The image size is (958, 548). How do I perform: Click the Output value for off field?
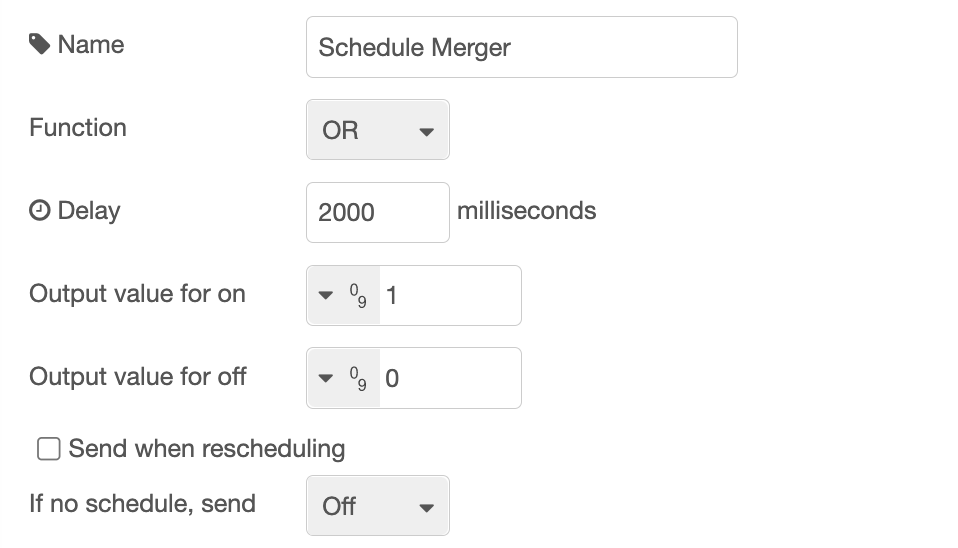point(449,378)
